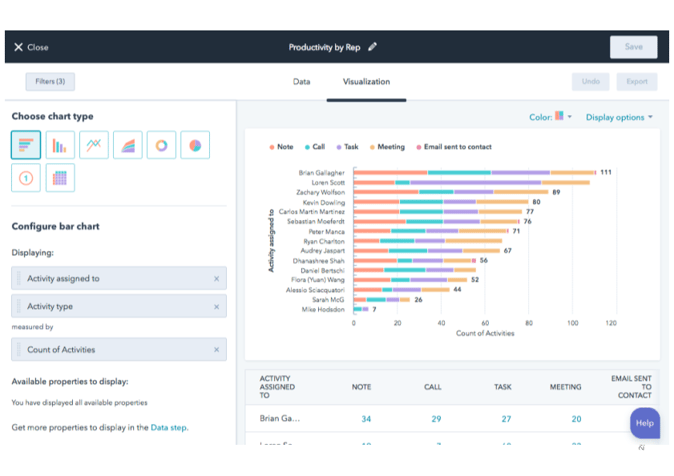Image resolution: width=674 pixels, height=476 pixels.
Task: Click the Export button
Action: tap(637, 82)
